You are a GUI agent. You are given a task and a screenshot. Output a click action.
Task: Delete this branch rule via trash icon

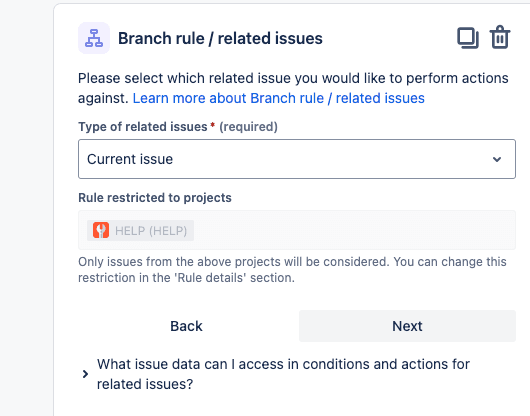pyautogui.click(x=500, y=38)
